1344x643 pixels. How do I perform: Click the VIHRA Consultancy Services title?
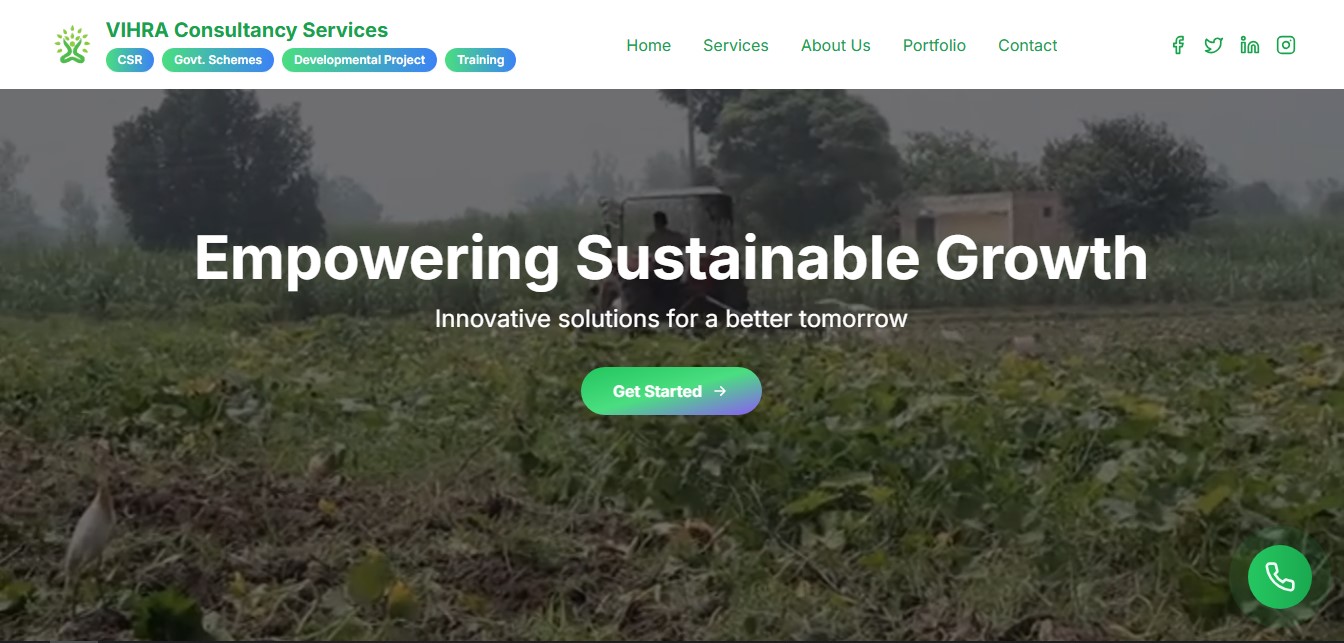click(x=247, y=30)
